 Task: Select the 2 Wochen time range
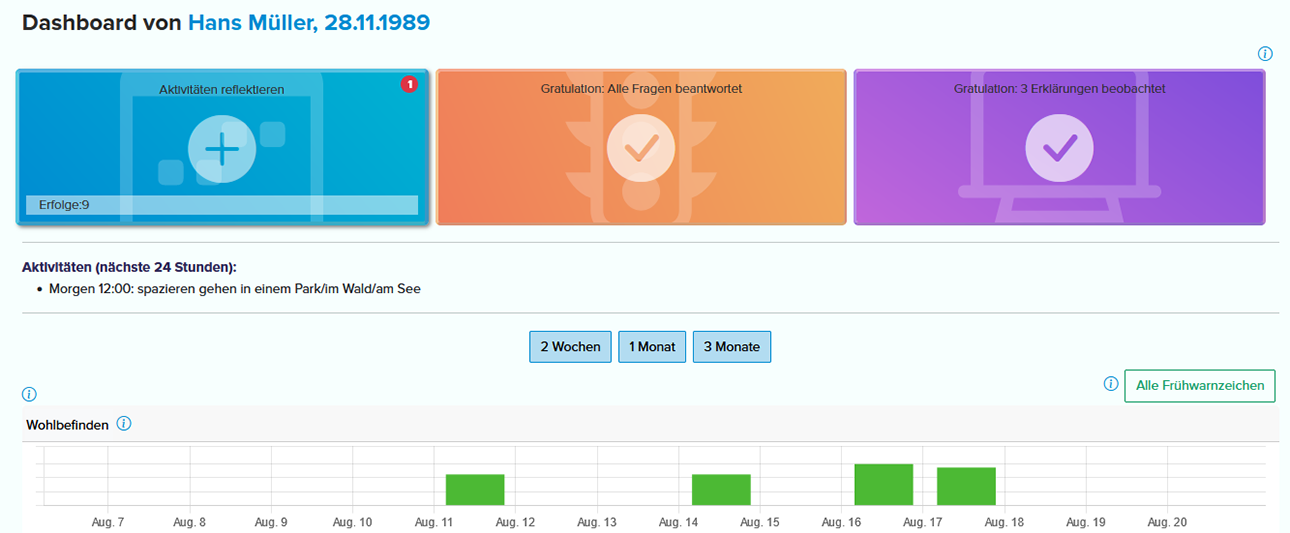point(570,347)
